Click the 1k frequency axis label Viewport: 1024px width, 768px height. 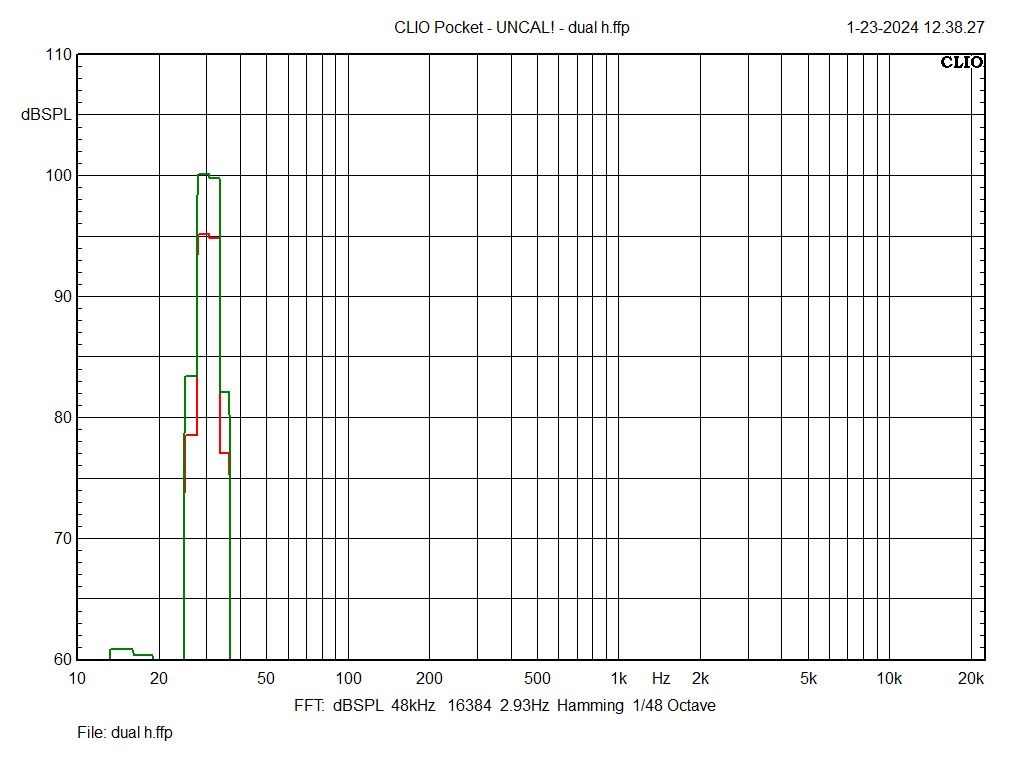[618, 679]
